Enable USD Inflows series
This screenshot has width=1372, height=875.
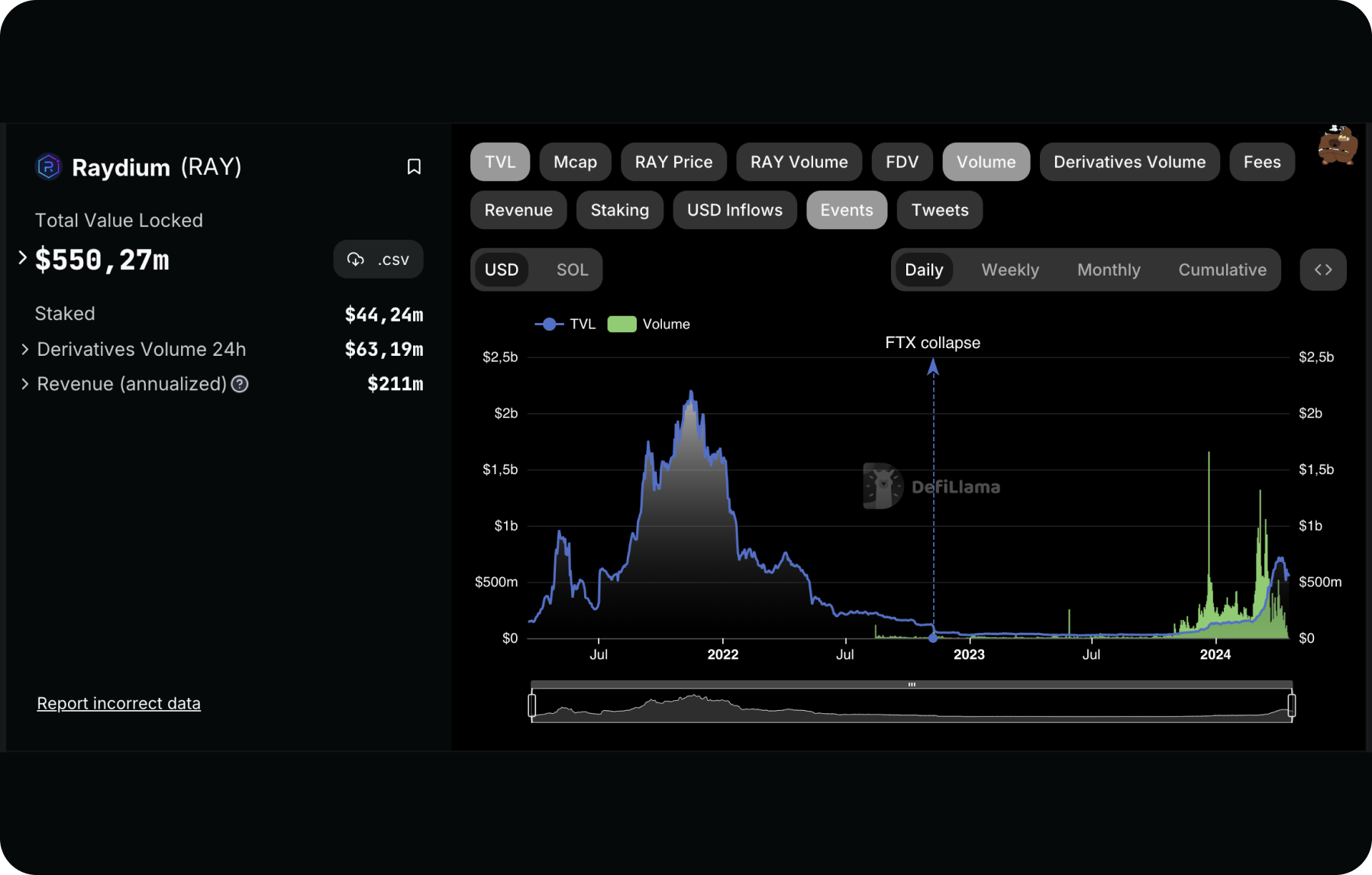pos(734,210)
